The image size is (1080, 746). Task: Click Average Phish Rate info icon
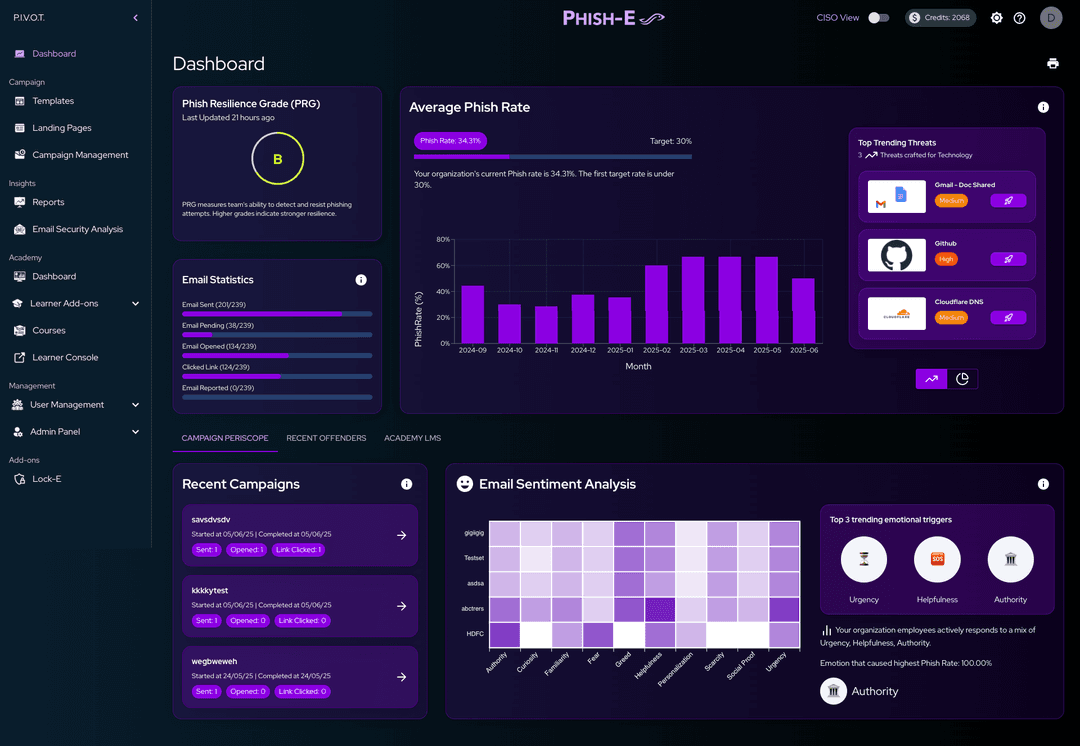pyautogui.click(x=1043, y=107)
